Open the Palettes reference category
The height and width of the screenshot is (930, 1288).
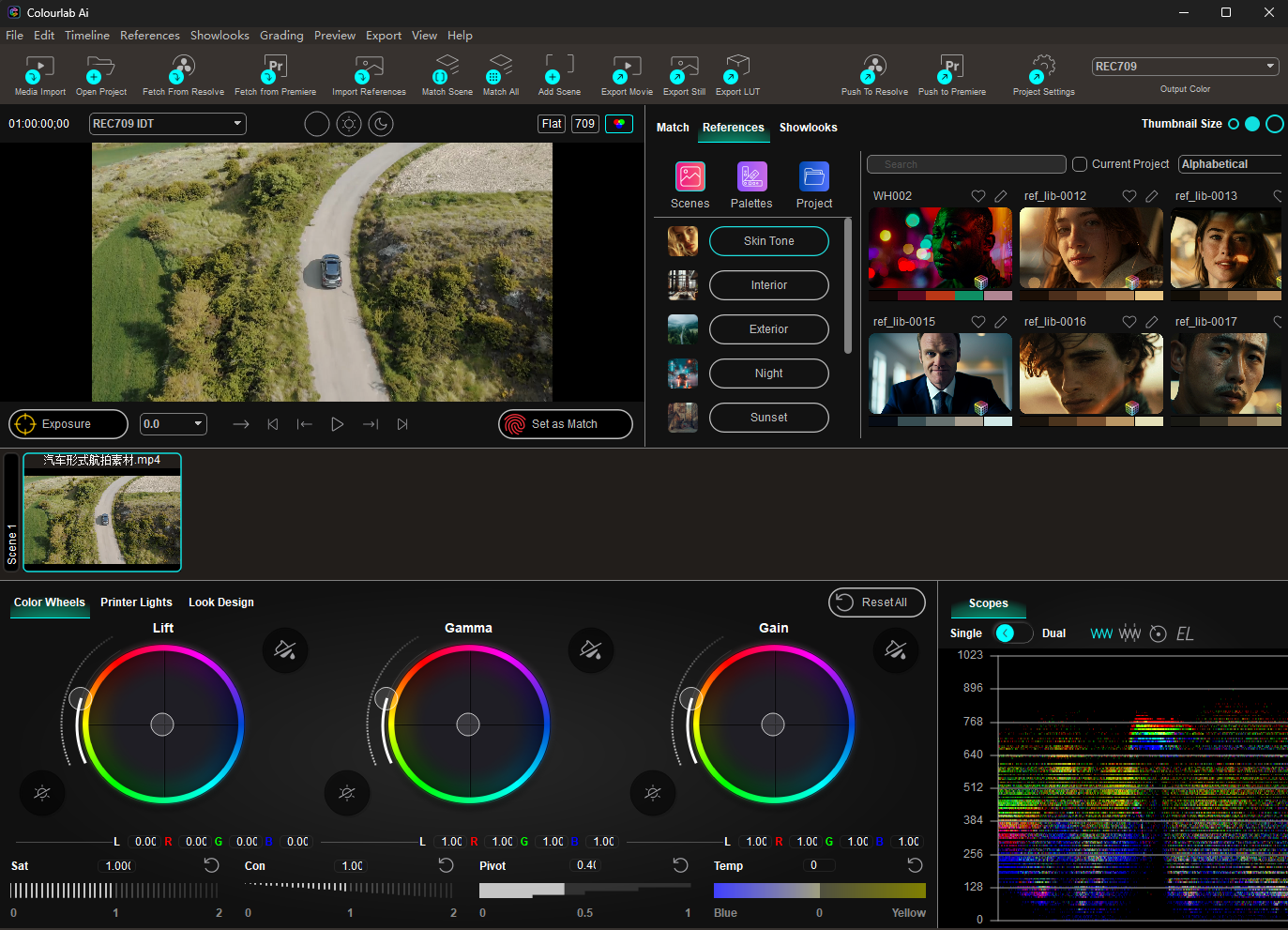pyautogui.click(x=752, y=176)
